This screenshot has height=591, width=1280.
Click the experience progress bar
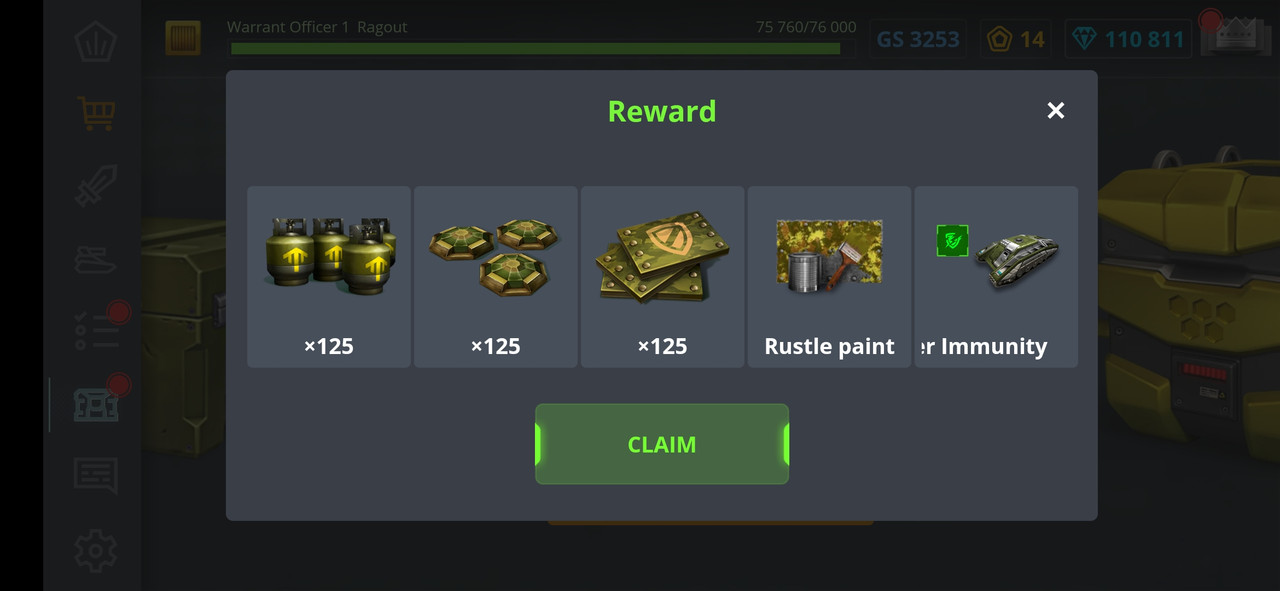[535, 48]
